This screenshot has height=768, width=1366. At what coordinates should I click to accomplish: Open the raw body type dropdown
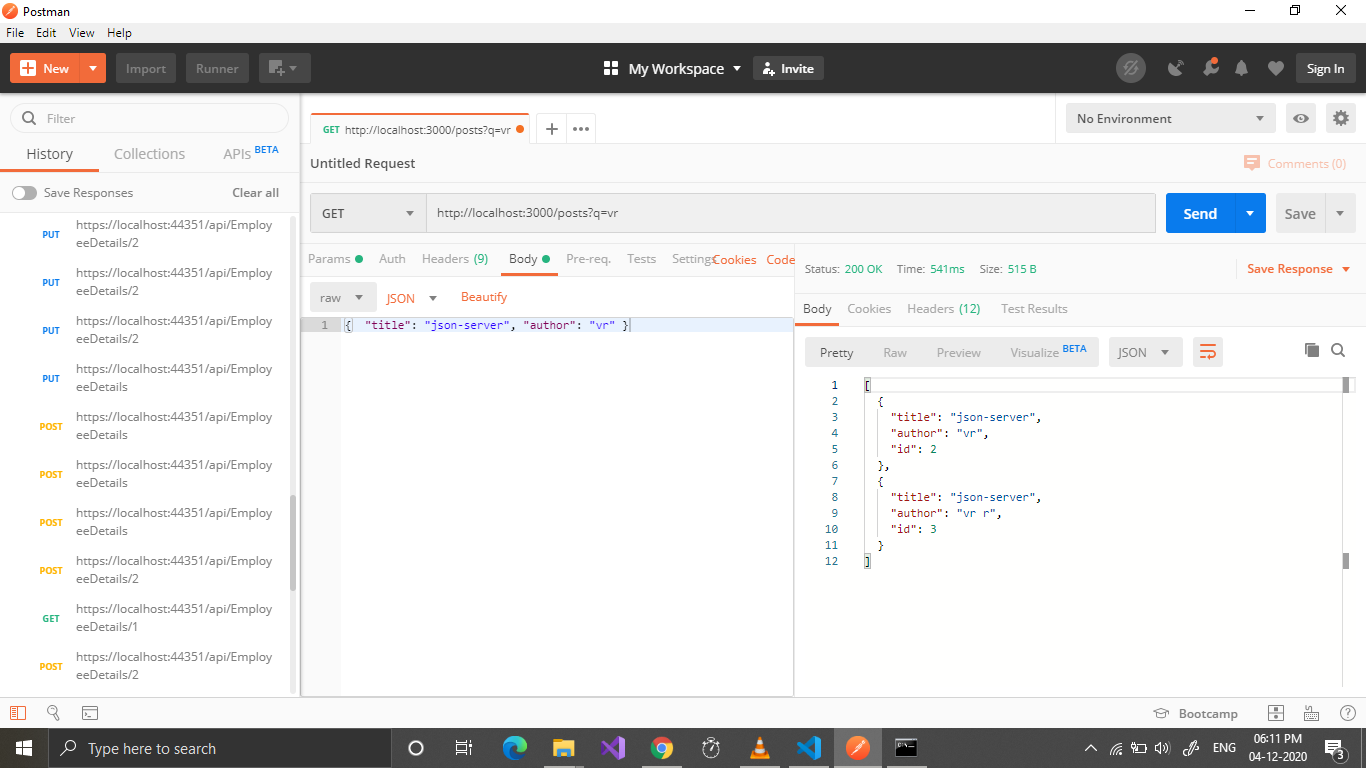(x=343, y=297)
